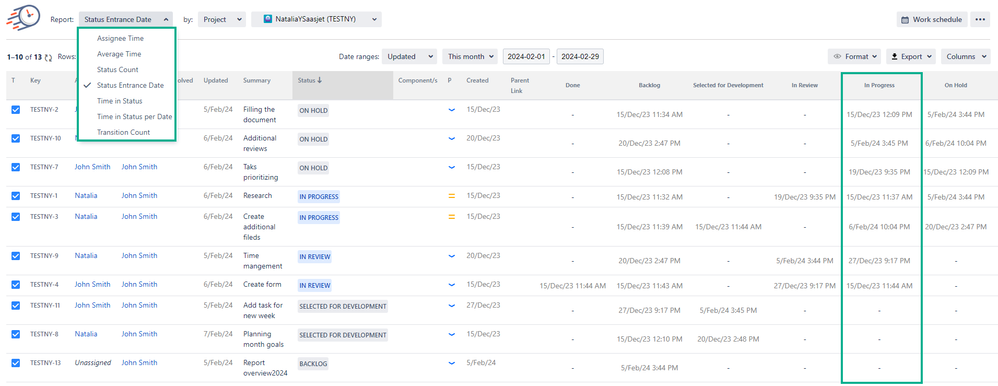
Task: Expand the This month date range dropdown
Action: click(470, 57)
